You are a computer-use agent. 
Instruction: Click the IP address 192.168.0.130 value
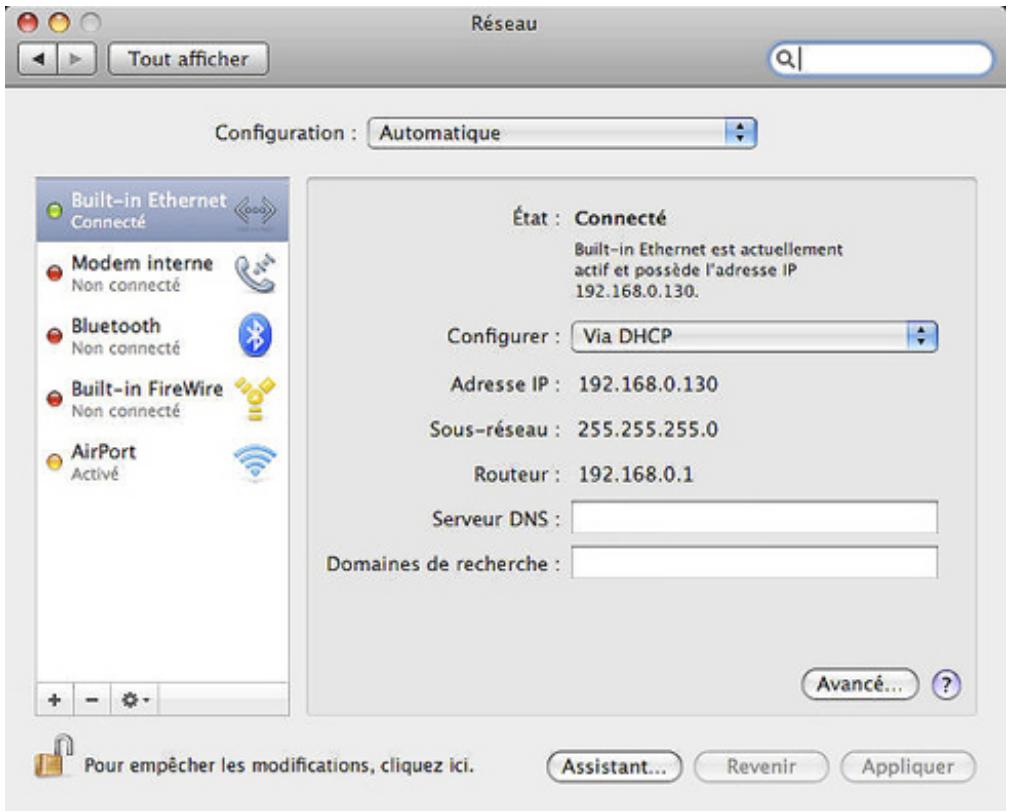tap(648, 384)
